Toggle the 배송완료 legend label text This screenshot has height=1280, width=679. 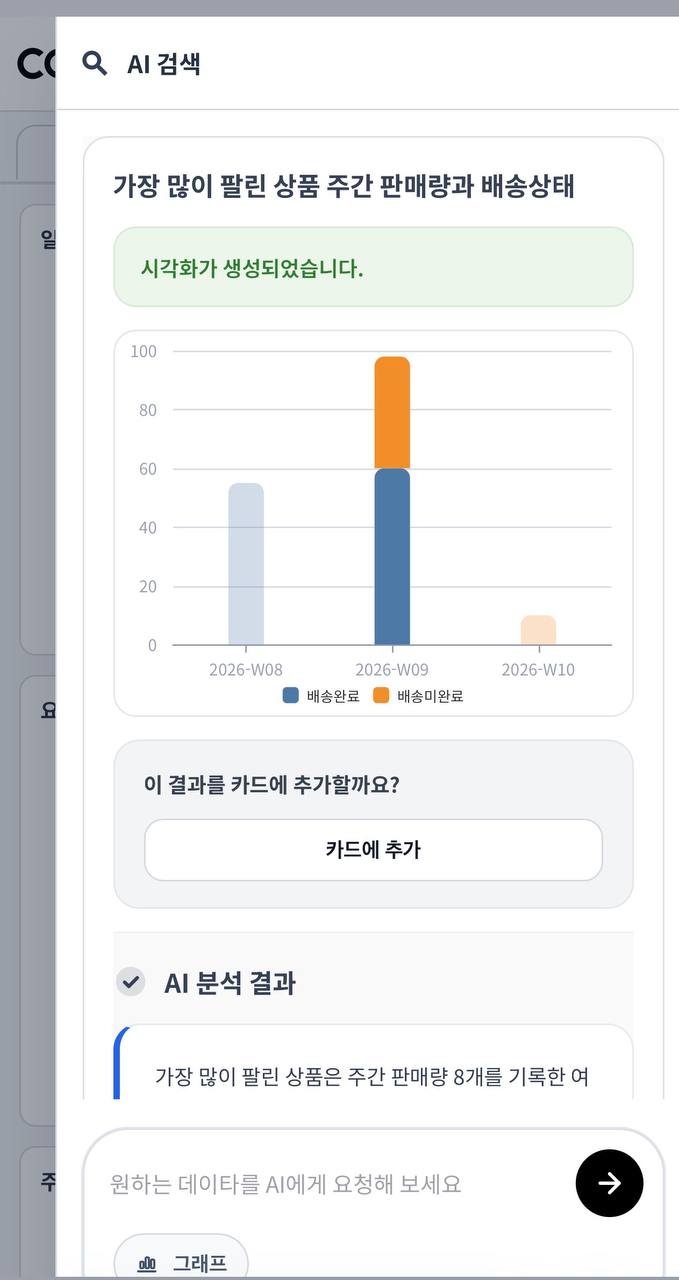[x=333, y=696]
